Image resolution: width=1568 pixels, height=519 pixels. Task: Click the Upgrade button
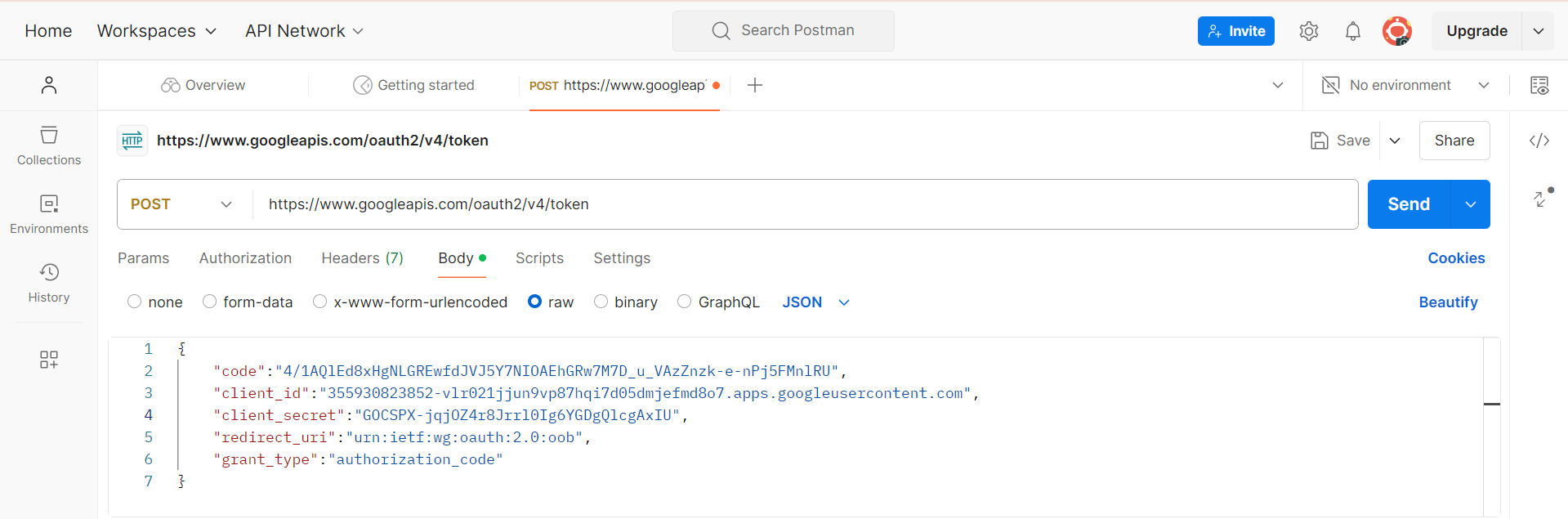[1476, 31]
